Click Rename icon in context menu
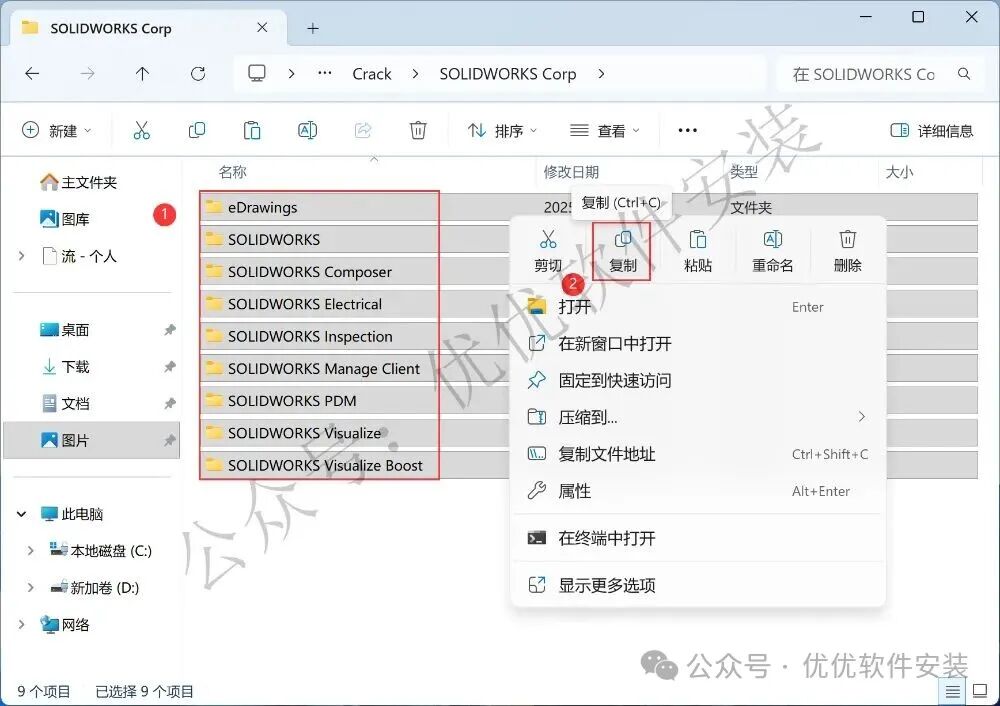The image size is (1000, 706). coord(772,240)
